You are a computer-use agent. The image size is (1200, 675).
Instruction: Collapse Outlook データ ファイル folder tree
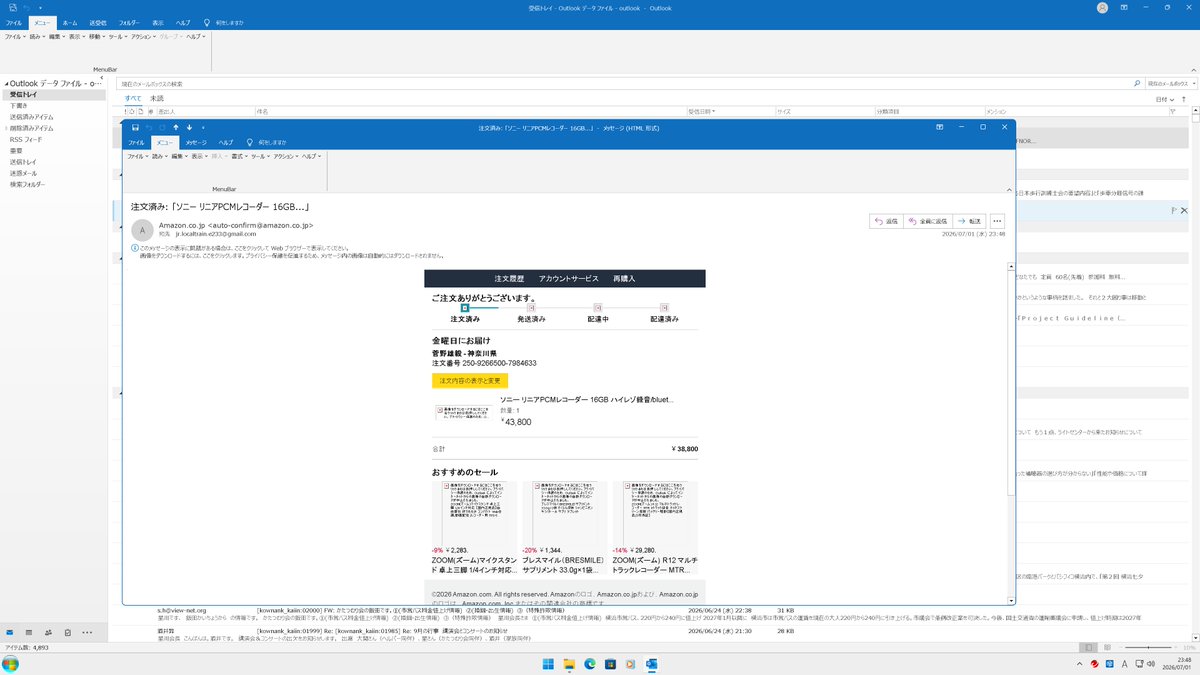point(4,83)
